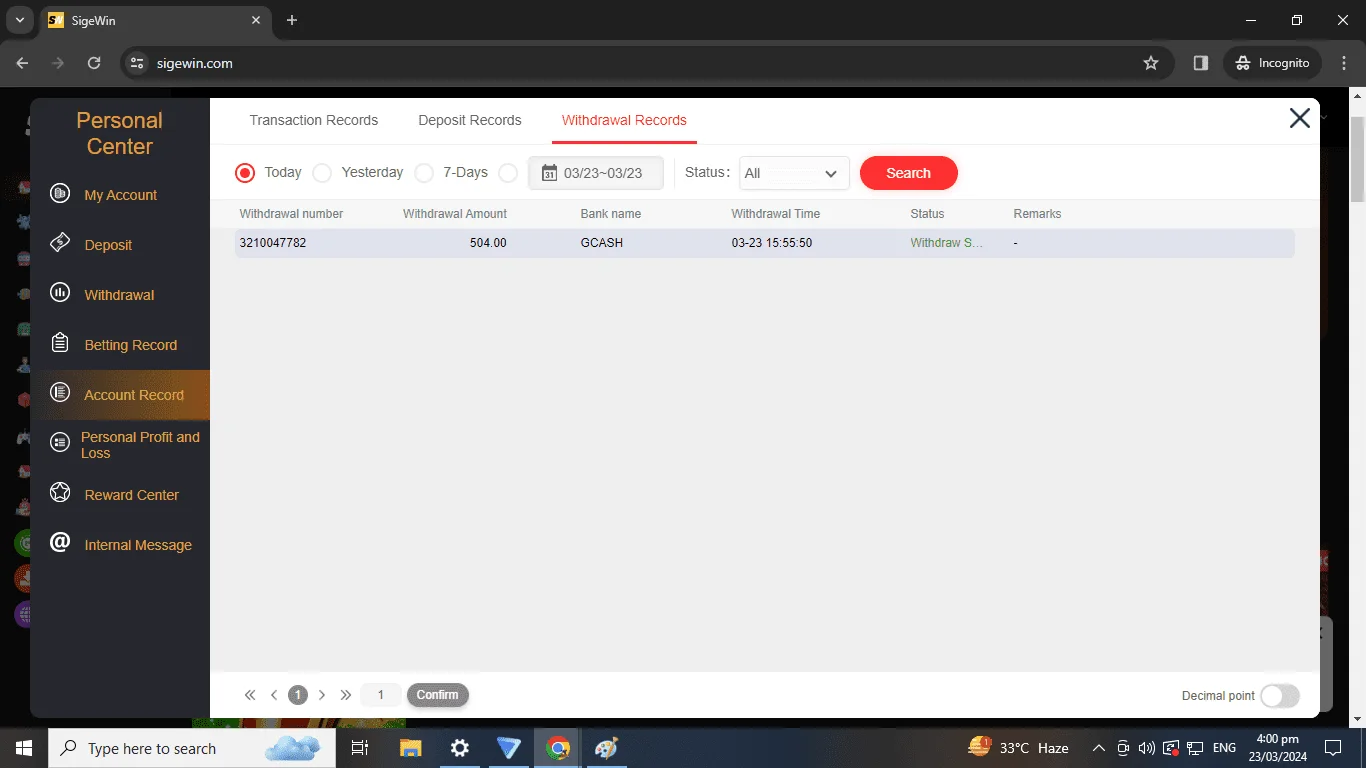
Task: Bookmark this page with the star
Action: tap(1151, 63)
